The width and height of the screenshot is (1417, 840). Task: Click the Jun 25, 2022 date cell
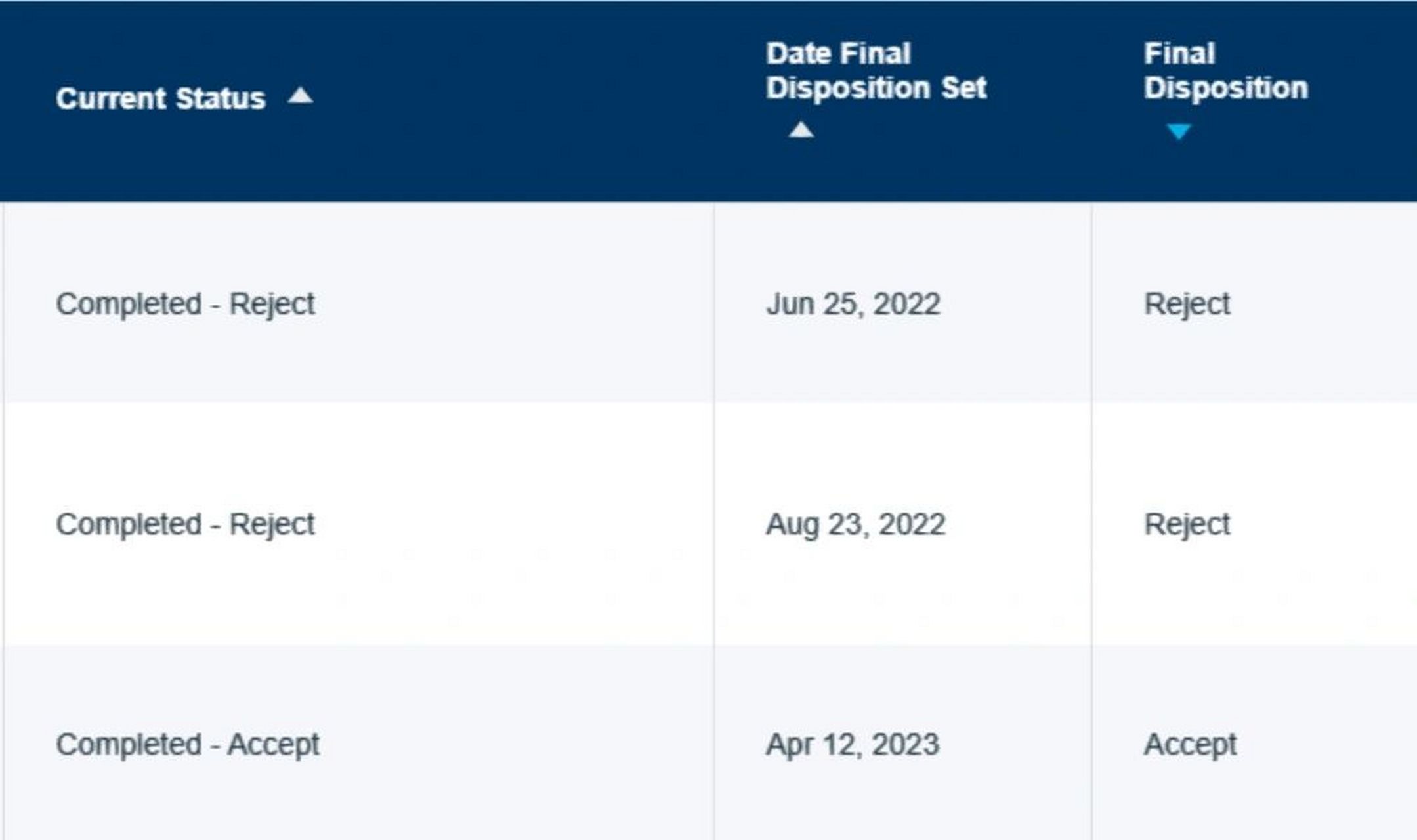click(853, 304)
